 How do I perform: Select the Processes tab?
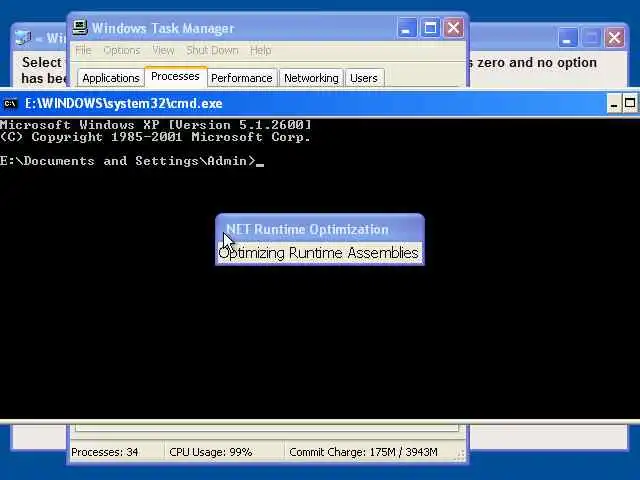[176, 76]
